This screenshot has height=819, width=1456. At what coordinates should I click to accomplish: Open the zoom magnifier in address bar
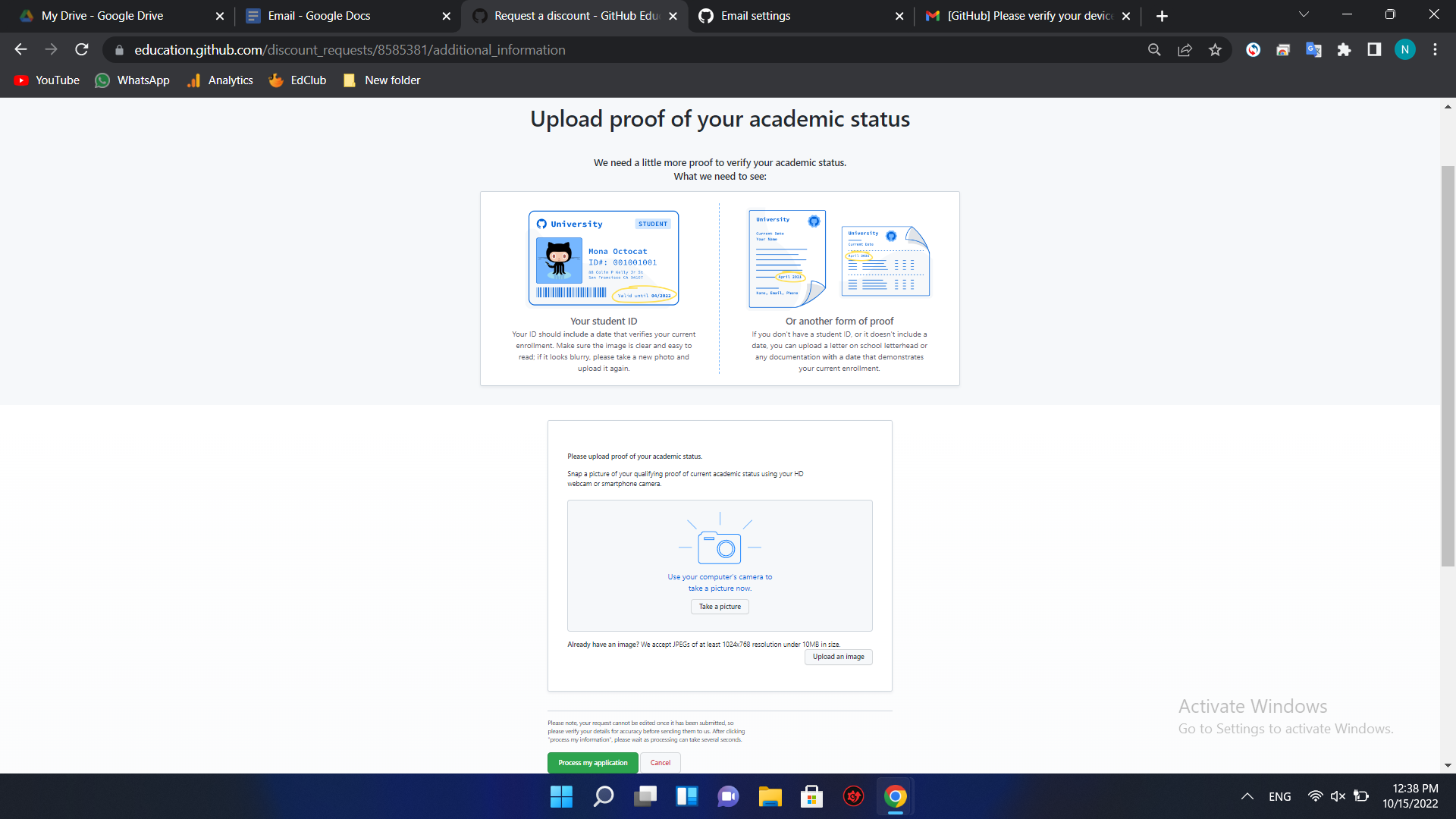(1154, 50)
